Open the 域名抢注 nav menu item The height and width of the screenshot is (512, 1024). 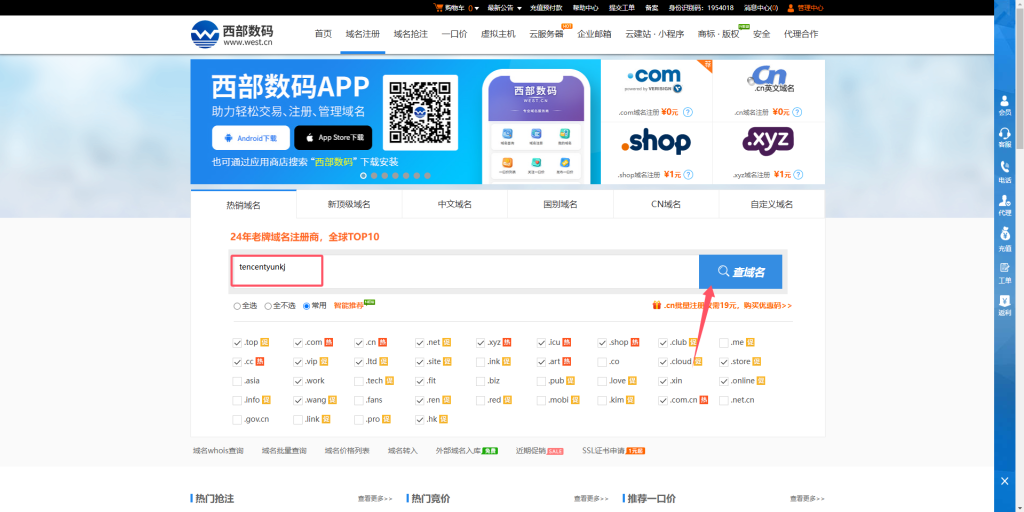point(411,34)
